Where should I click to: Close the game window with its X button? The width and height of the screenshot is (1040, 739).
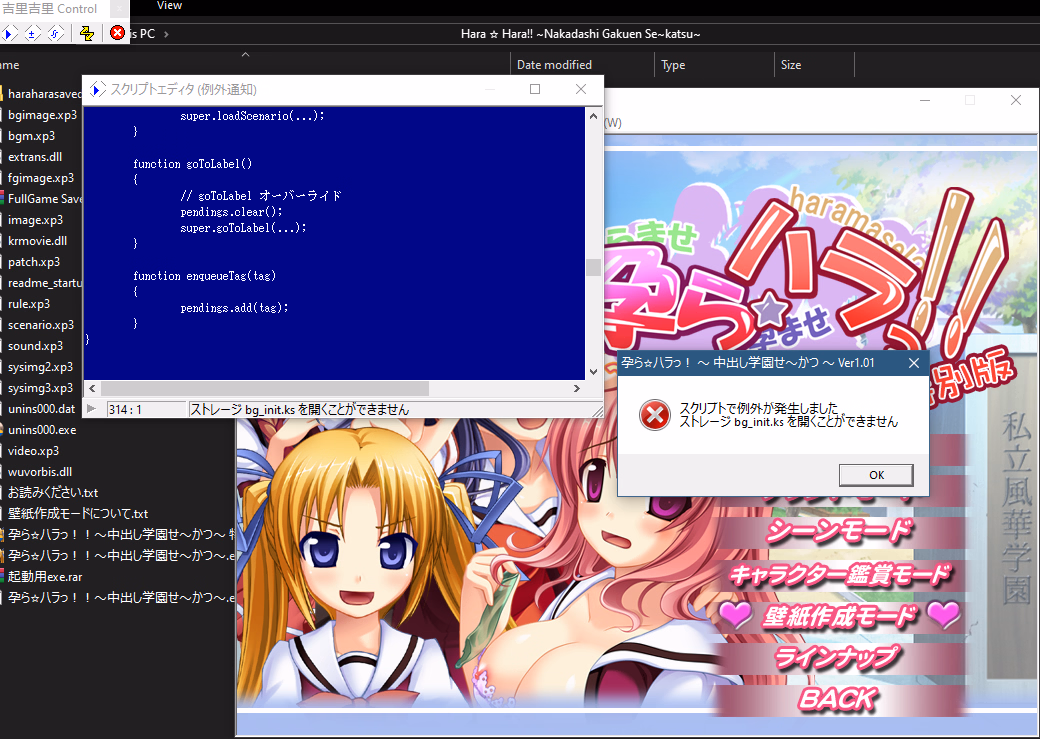click(1015, 100)
